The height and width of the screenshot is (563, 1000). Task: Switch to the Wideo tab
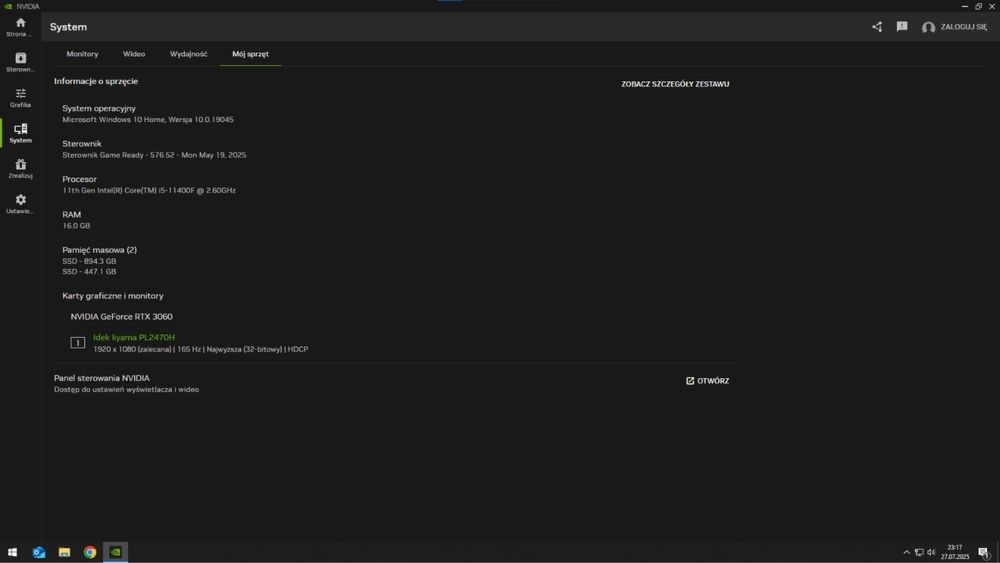[134, 54]
